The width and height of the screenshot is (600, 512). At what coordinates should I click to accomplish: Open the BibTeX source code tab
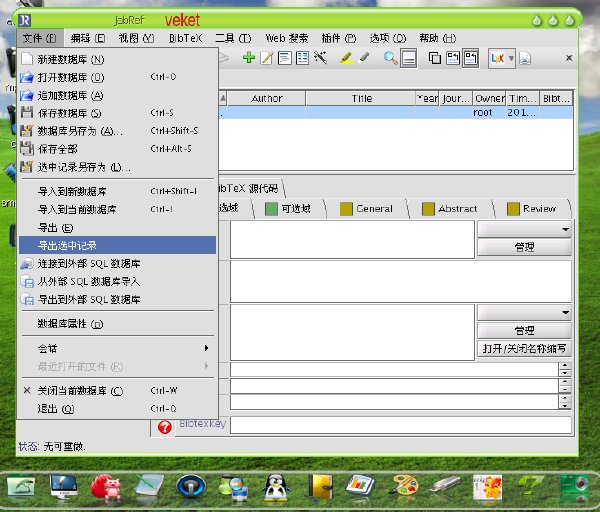pos(249,188)
